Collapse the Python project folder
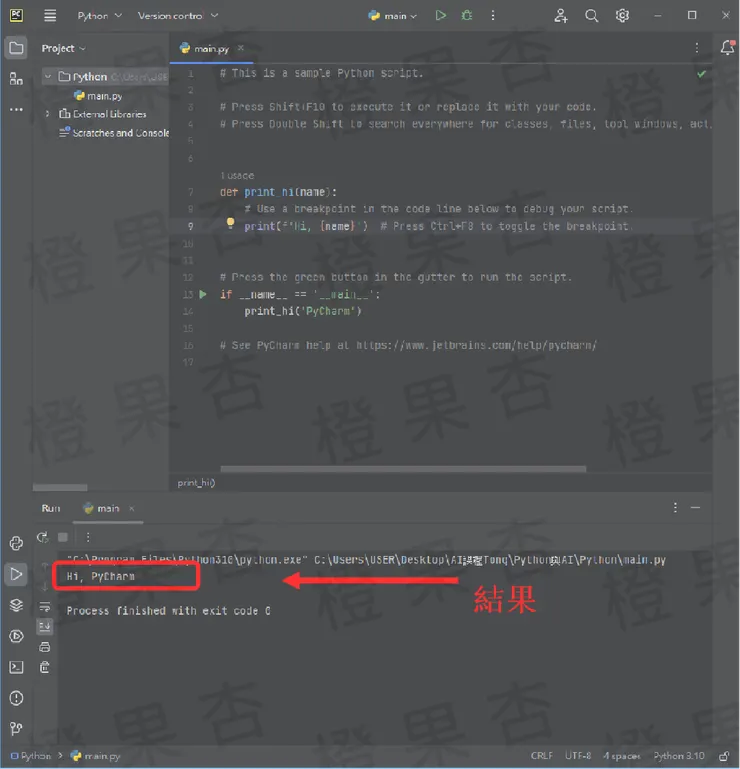This screenshot has height=769, width=740. pos(48,77)
